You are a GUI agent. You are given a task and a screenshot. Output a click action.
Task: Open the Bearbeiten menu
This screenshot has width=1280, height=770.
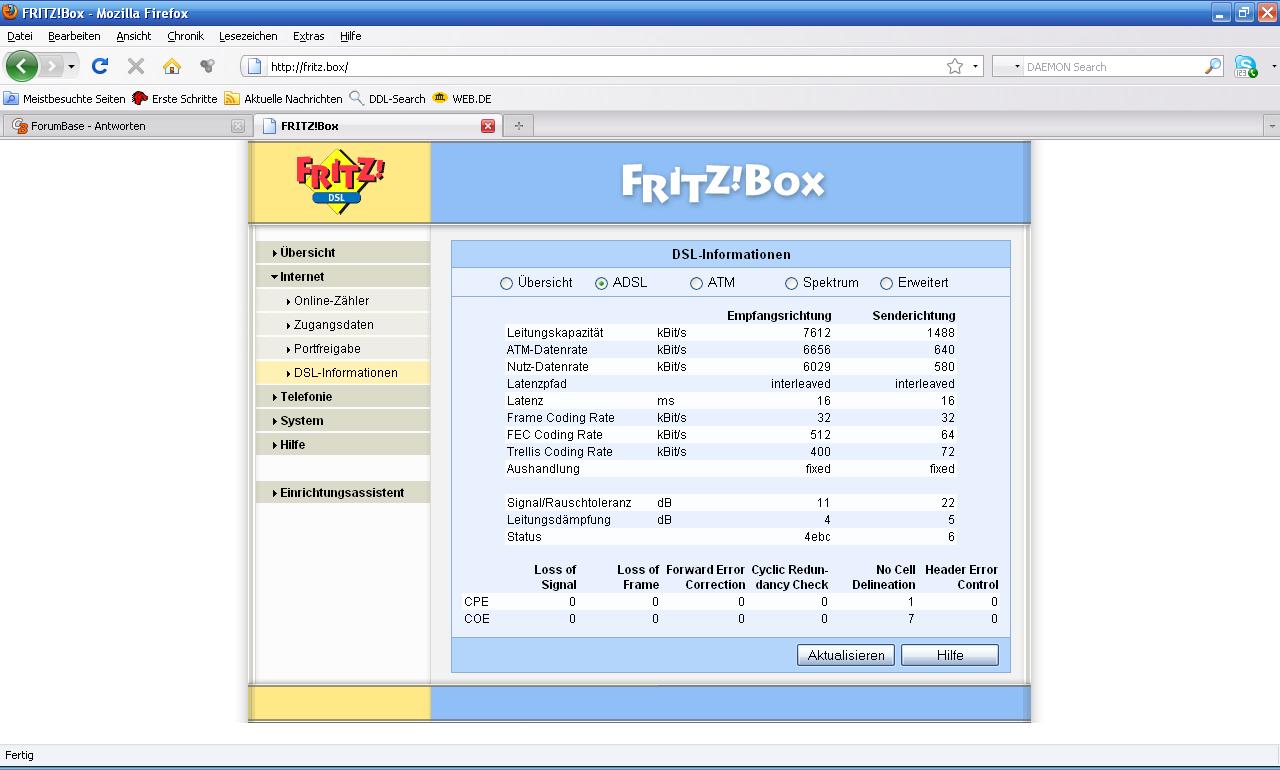coord(74,36)
